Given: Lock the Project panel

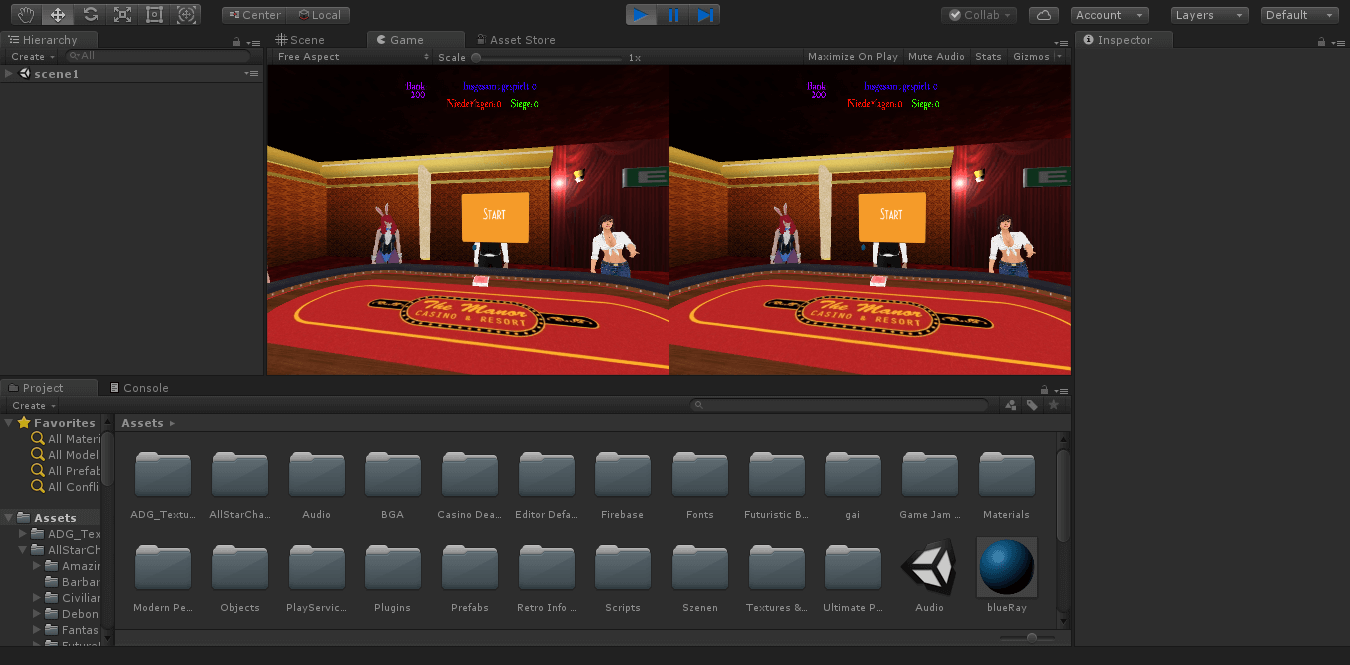Looking at the screenshot, I should coord(1044,390).
